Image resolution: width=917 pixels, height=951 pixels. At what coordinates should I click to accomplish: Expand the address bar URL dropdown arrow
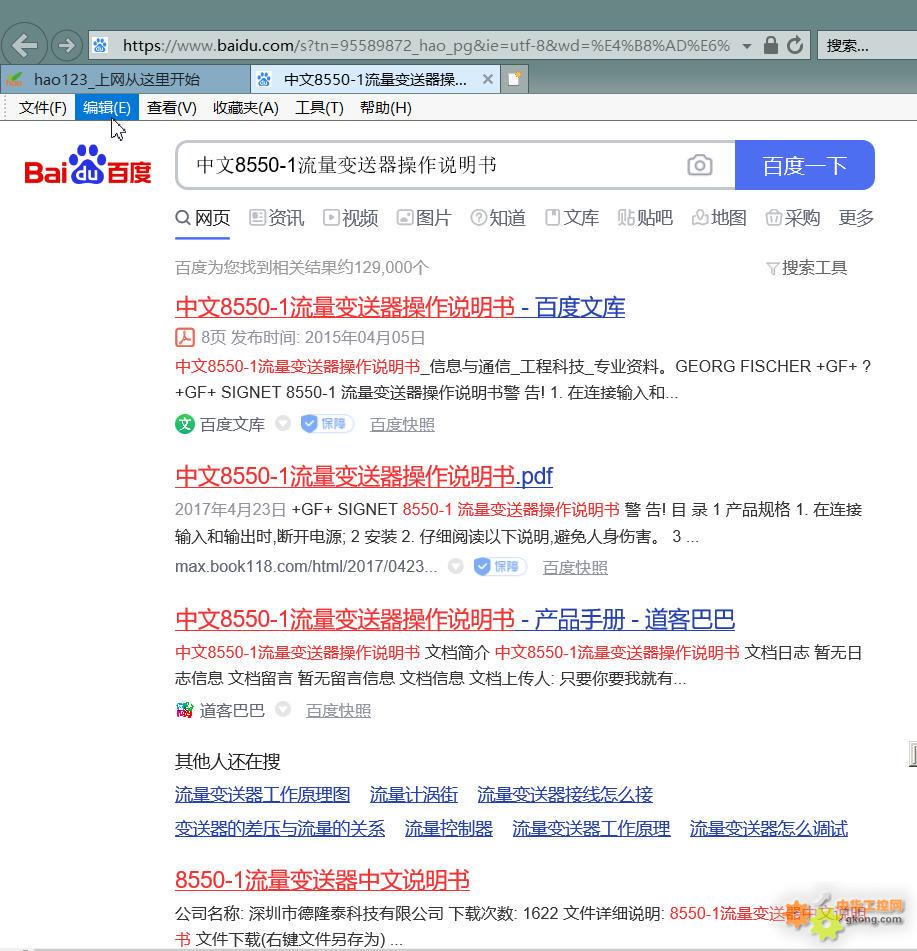coord(747,46)
